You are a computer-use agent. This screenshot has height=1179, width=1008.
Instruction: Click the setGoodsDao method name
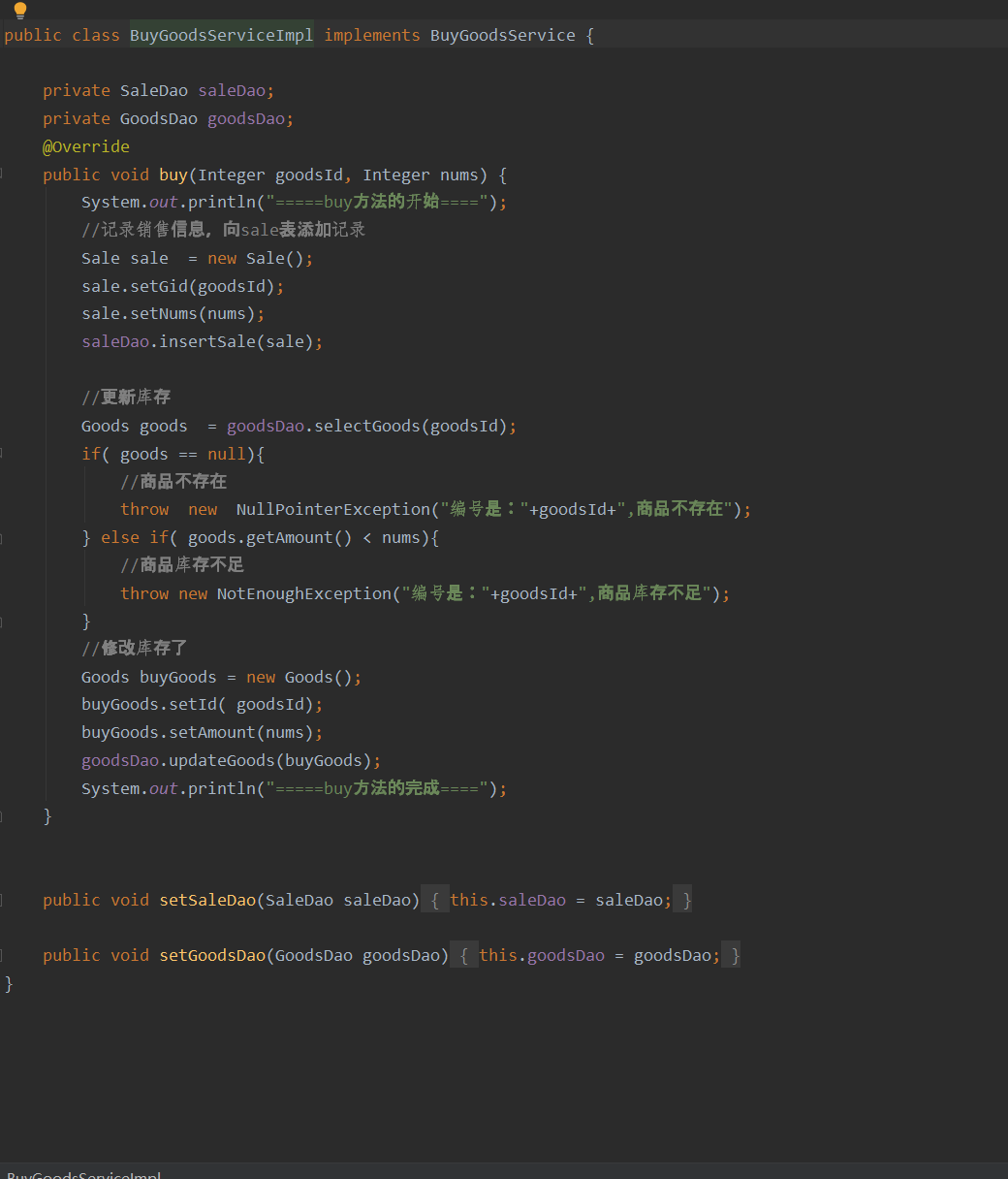coord(212,955)
